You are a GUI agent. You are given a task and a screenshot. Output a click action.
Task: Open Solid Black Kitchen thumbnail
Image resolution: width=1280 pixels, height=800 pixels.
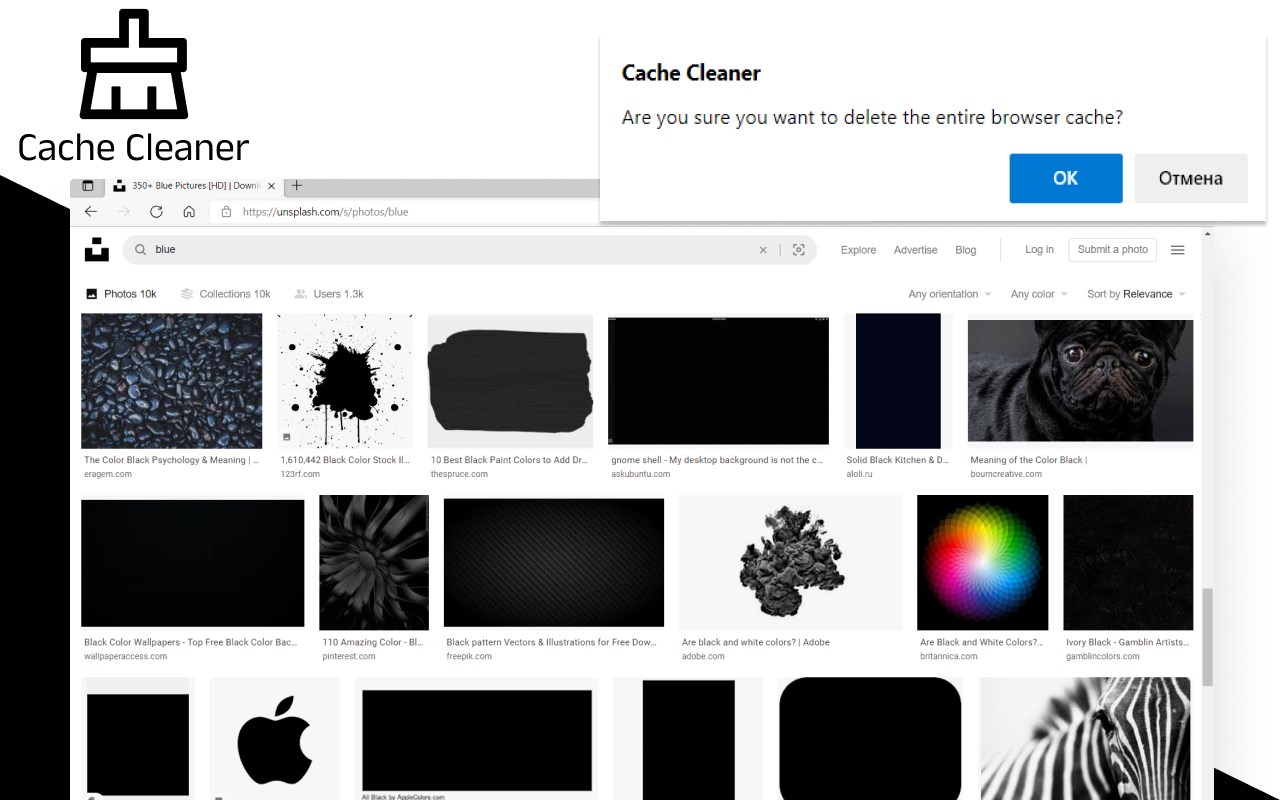(x=898, y=381)
